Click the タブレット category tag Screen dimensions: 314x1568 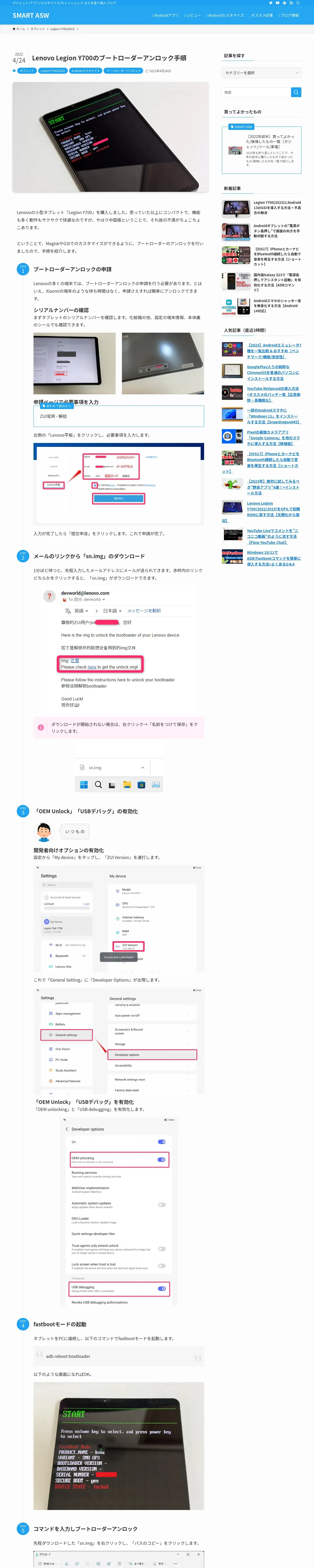click(27, 71)
